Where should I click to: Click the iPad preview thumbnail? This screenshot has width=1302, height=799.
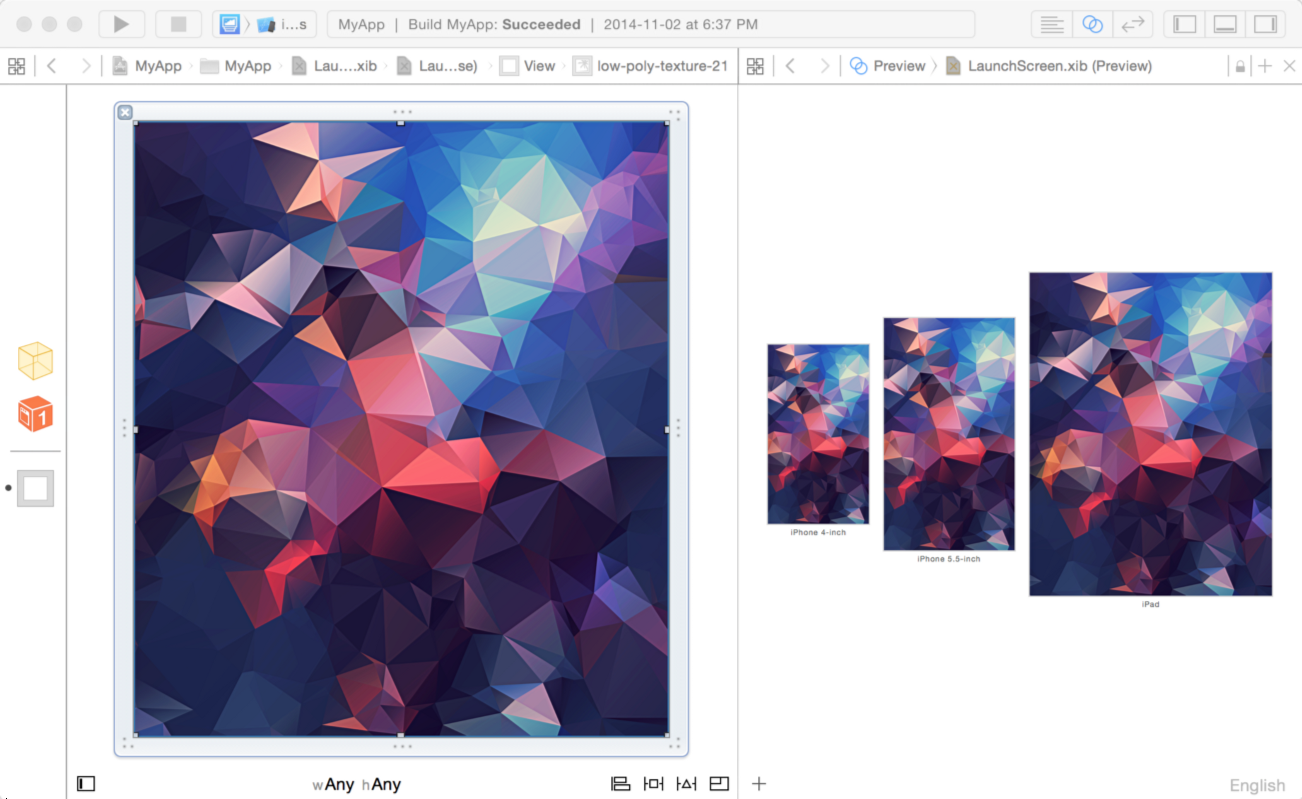pyautogui.click(x=1150, y=434)
